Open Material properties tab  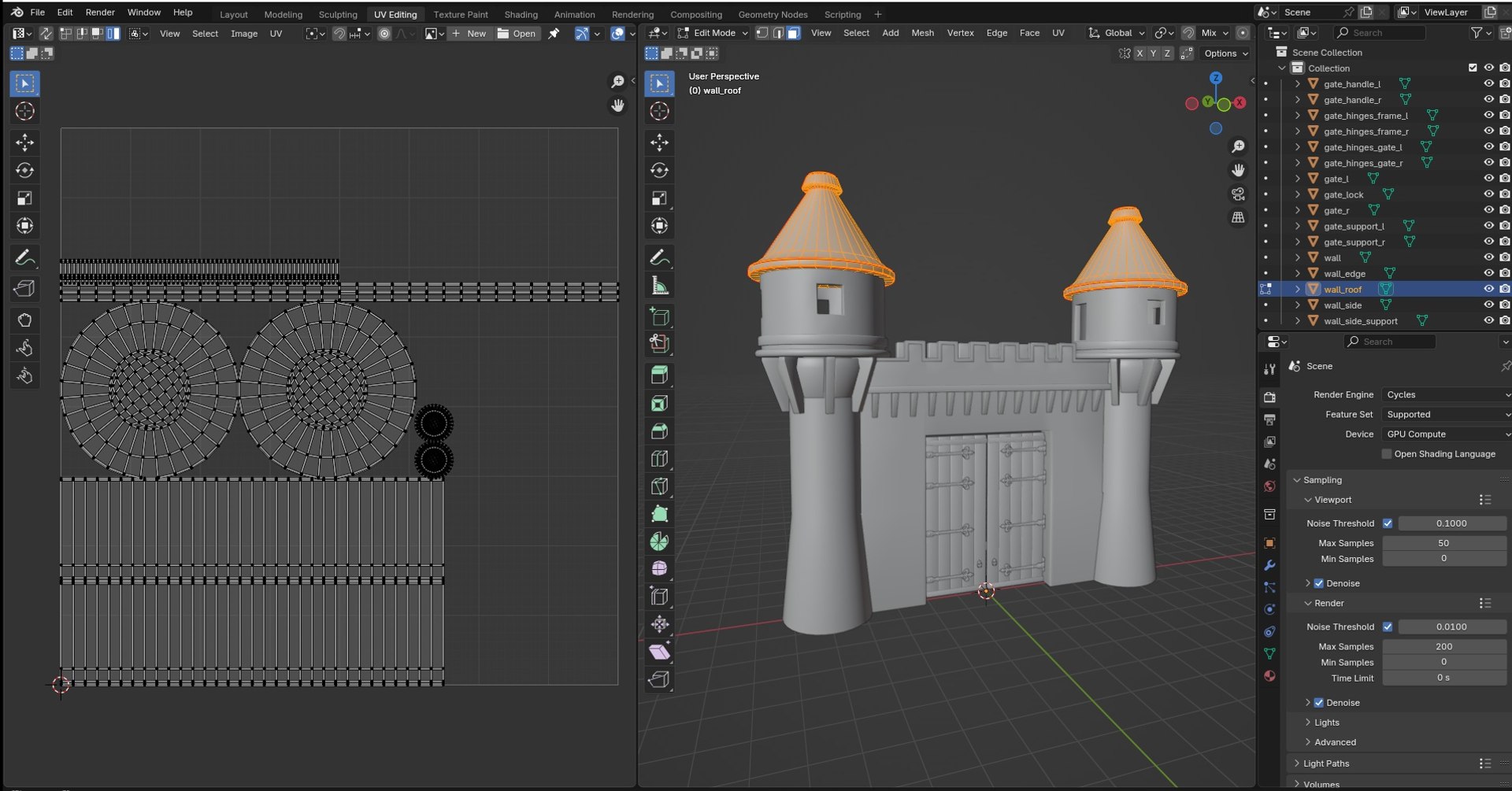[1269, 676]
